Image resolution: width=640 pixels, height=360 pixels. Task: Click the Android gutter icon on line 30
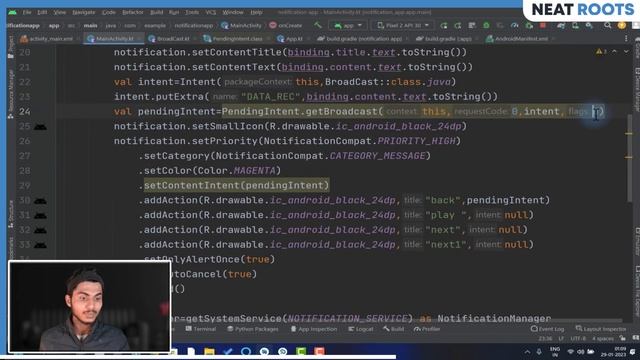pyautogui.click(x=40, y=200)
